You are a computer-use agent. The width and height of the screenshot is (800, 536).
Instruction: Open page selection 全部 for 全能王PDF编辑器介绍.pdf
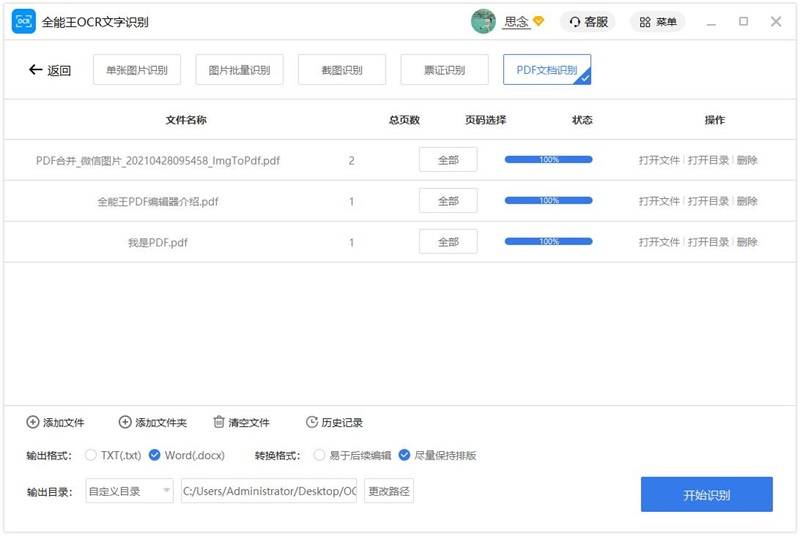click(448, 201)
